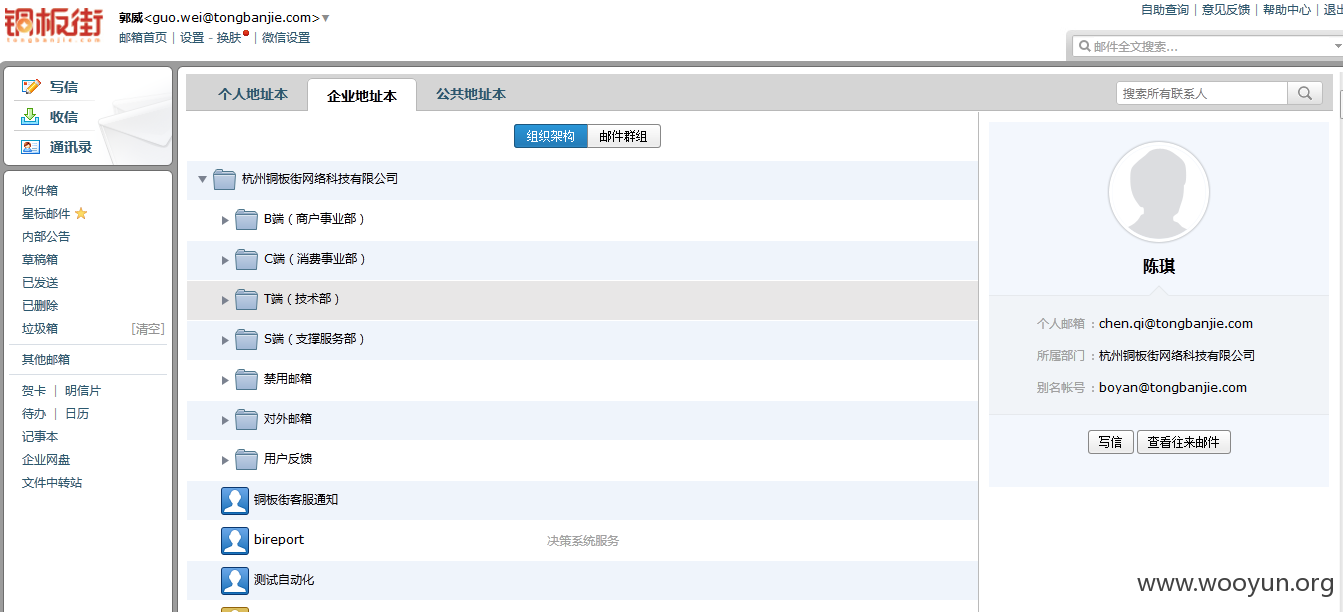Screen dimensions: 1343x612
Task: Open the 企业网盘 link
Action: [x=46, y=459]
